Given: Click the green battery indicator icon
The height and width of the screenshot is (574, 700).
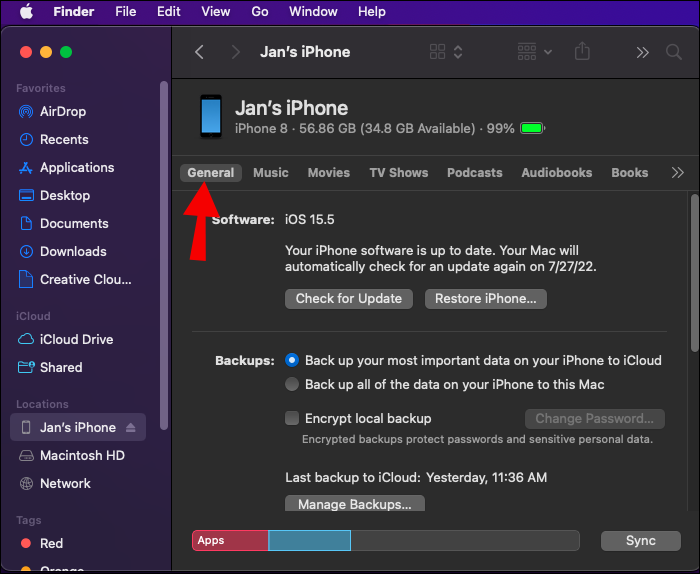Looking at the screenshot, I should pyautogui.click(x=532, y=129).
